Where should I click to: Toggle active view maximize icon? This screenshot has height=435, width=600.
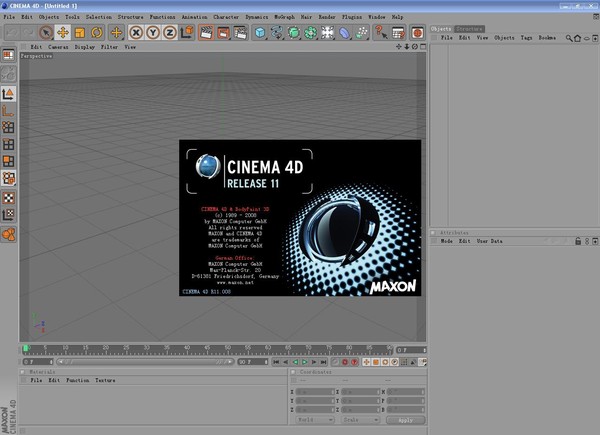pyautogui.click(x=423, y=47)
